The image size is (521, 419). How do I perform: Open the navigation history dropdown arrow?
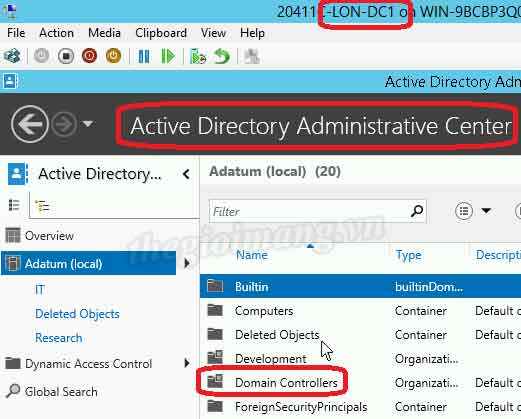tap(88, 124)
